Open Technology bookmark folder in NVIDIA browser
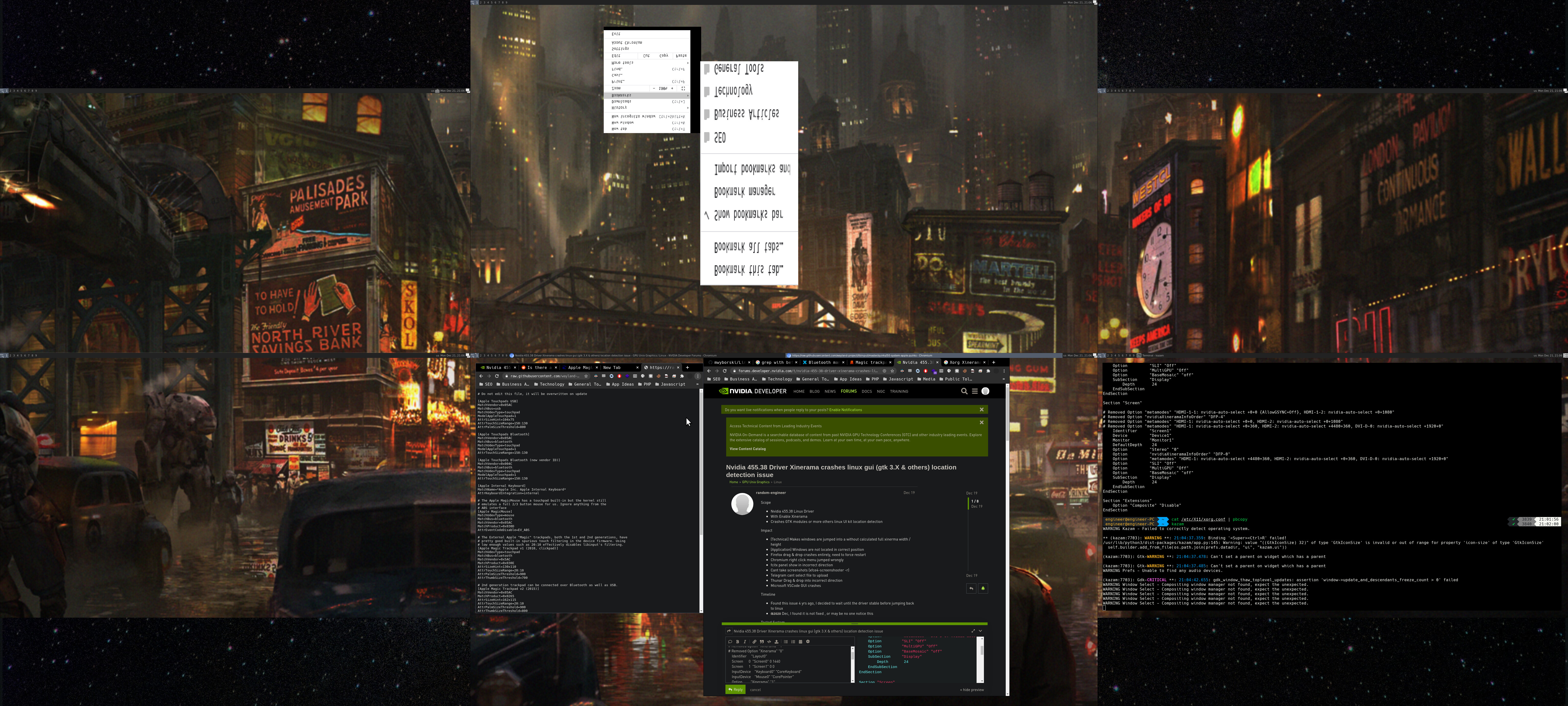This screenshot has width=1568, height=706. [x=777, y=379]
